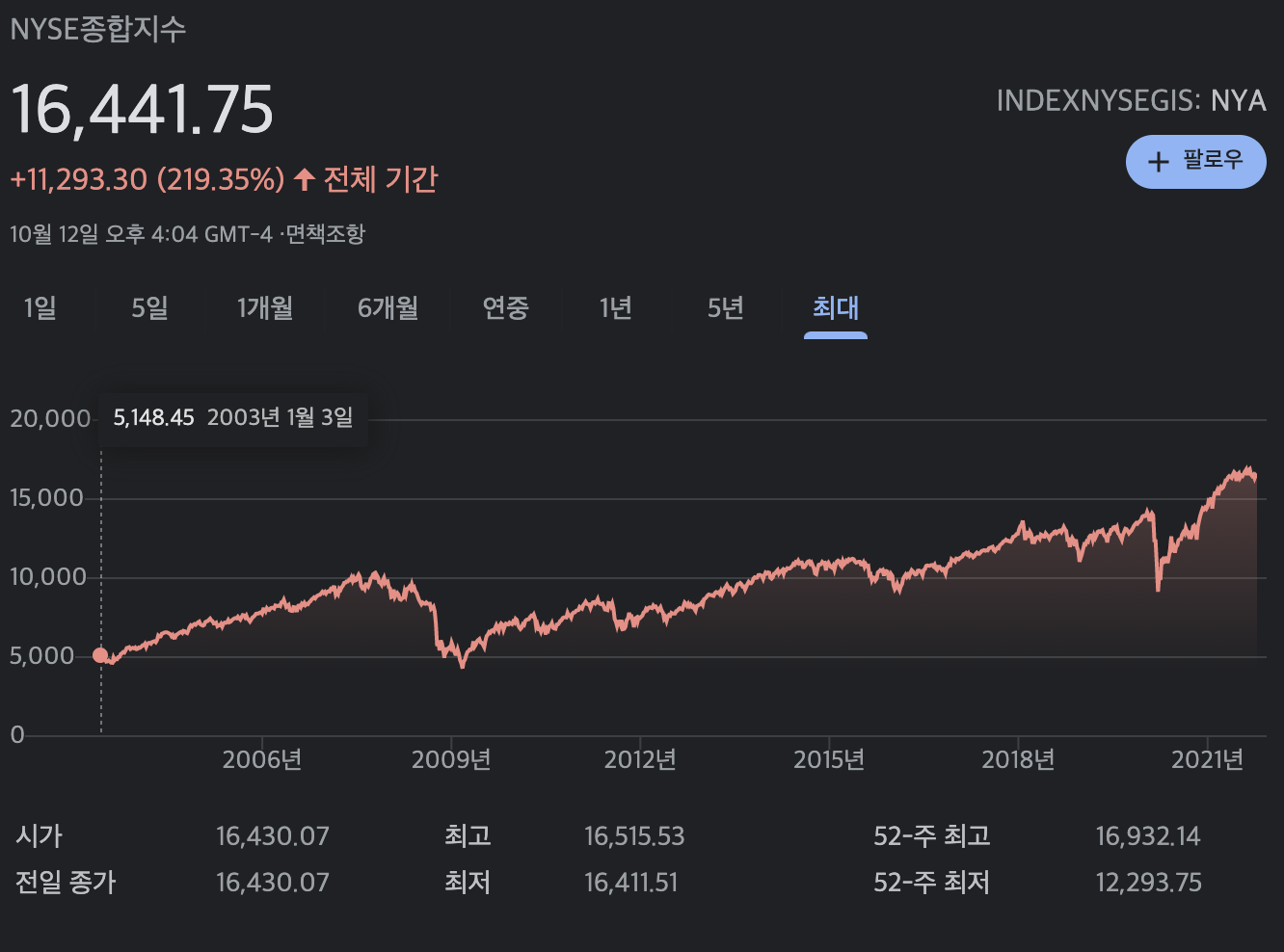Viewport: 1284px width, 952px height.
Task: Click the 팔로우 follow button
Action: pos(1195,161)
